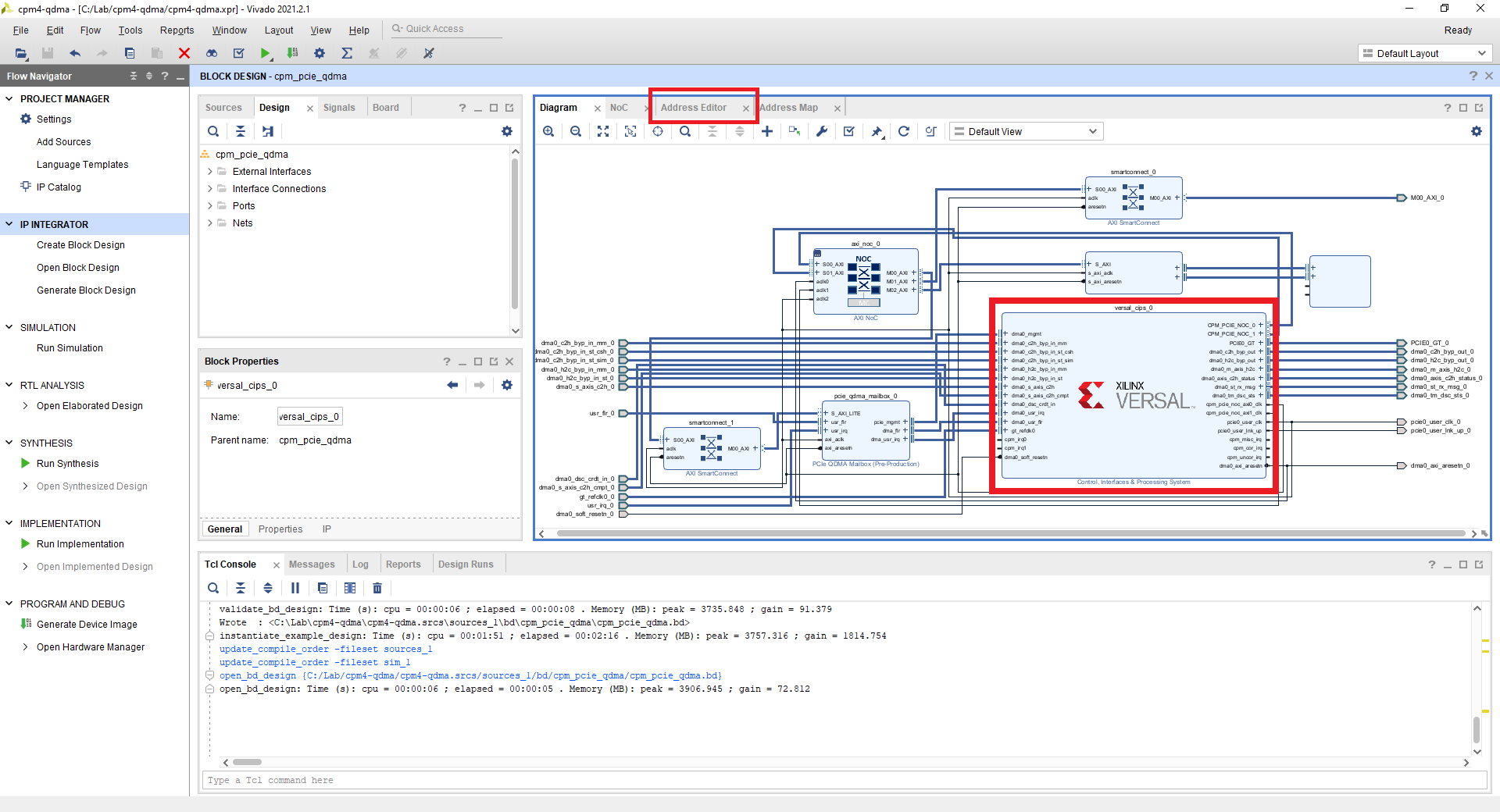This screenshot has width=1500, height=812.
Task: Open the Default View dropdown
Action: pos(1026,131)
